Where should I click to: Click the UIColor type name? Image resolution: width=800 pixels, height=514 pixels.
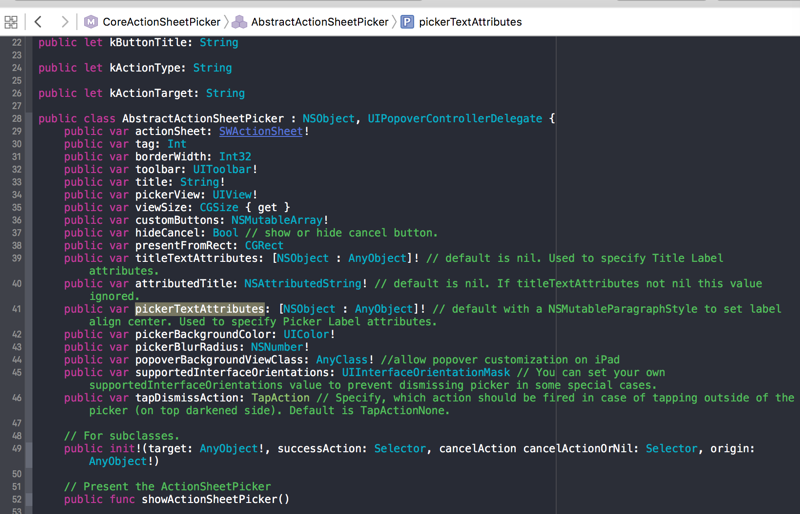pos(307,334)
